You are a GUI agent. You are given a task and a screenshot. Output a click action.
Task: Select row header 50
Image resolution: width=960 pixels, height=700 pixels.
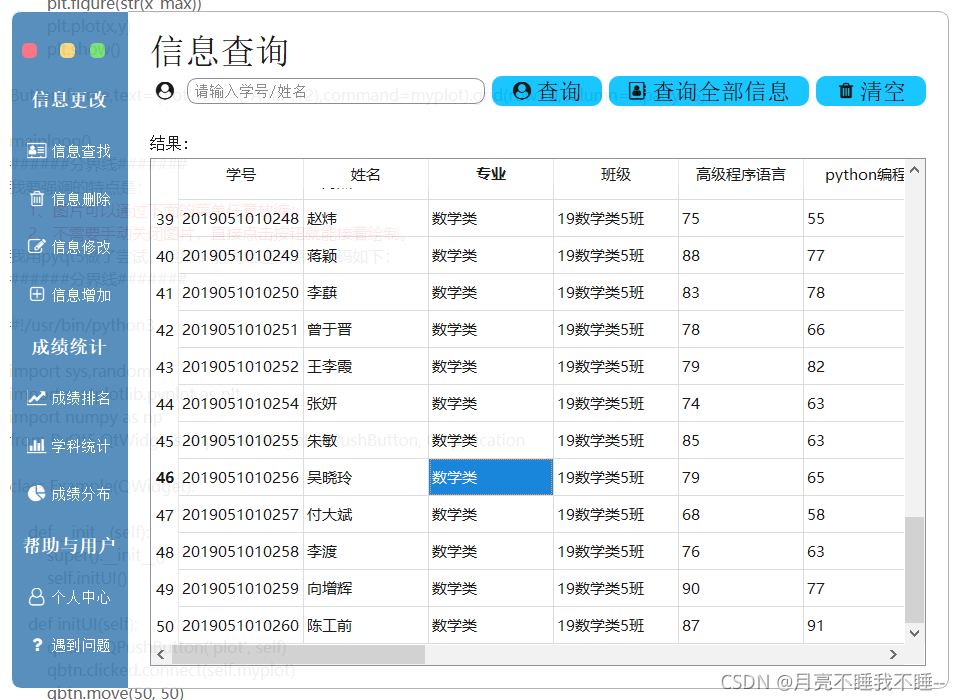point(165,626)
